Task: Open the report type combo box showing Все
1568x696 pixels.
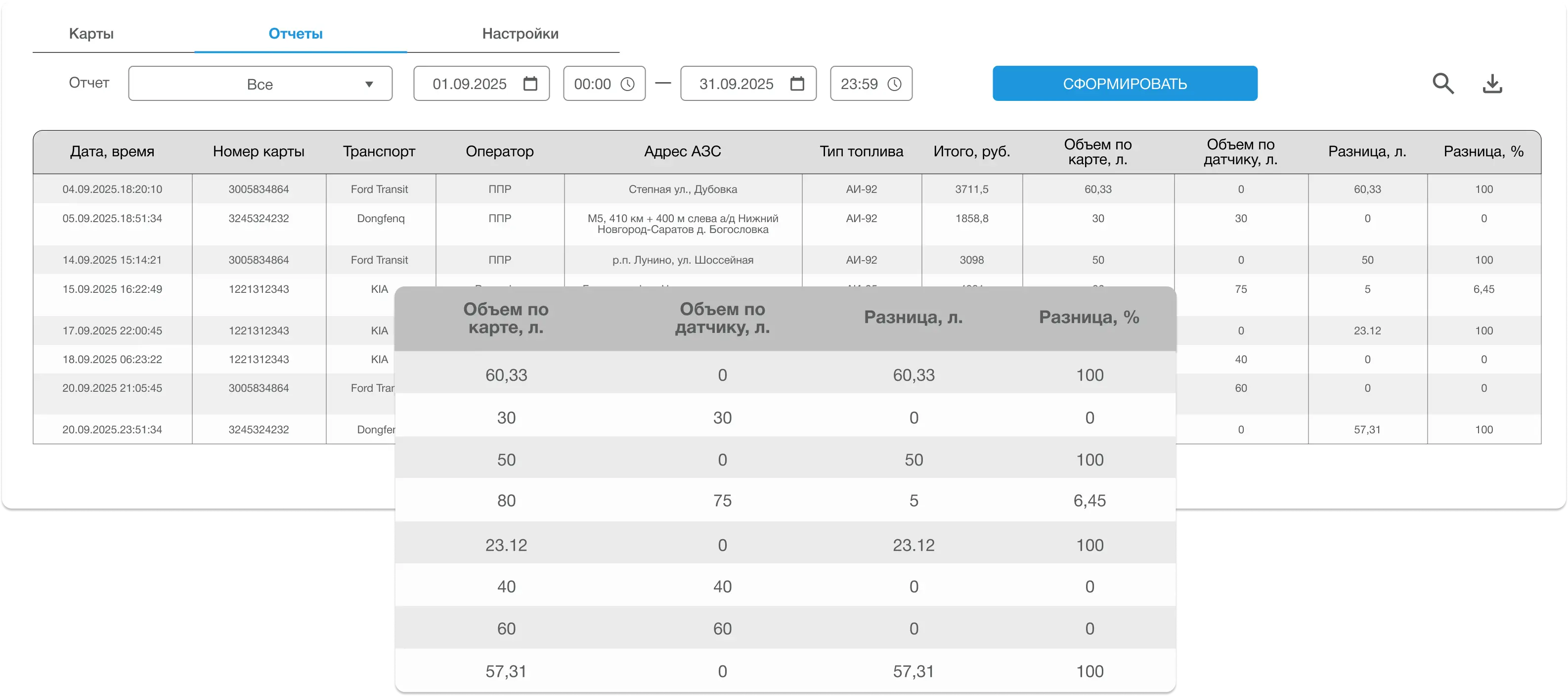Action: point(260,84)
